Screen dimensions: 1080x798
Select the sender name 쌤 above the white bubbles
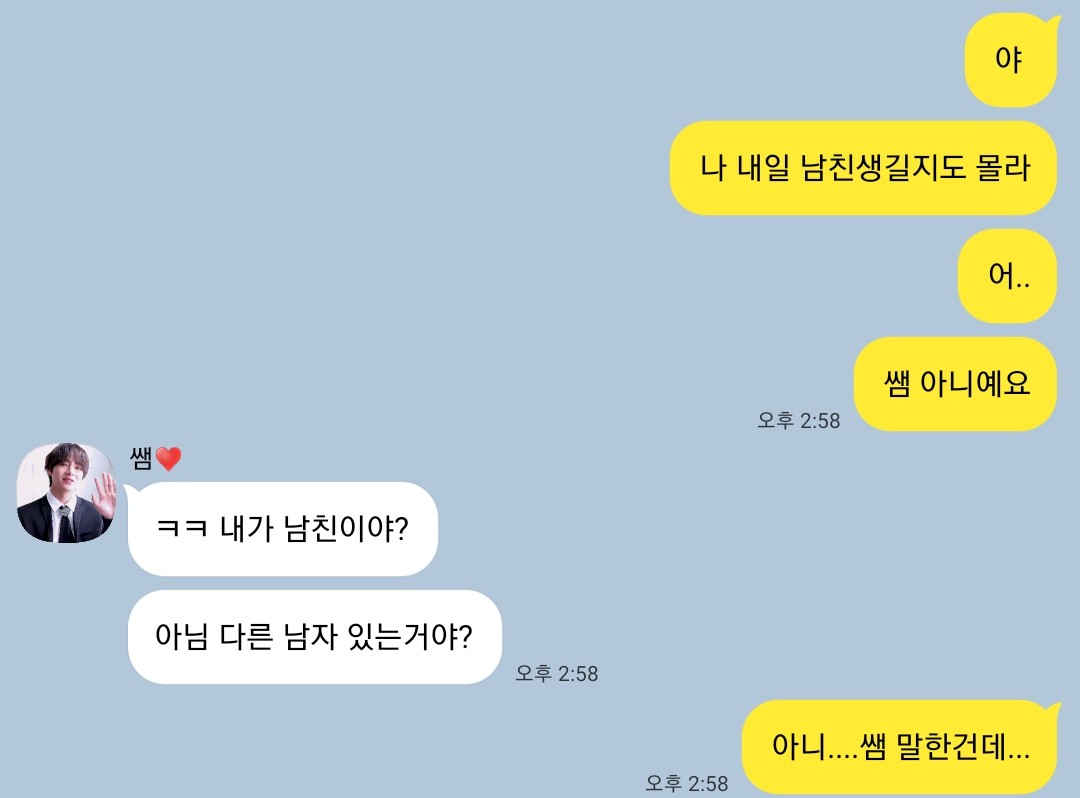point(141,458)
